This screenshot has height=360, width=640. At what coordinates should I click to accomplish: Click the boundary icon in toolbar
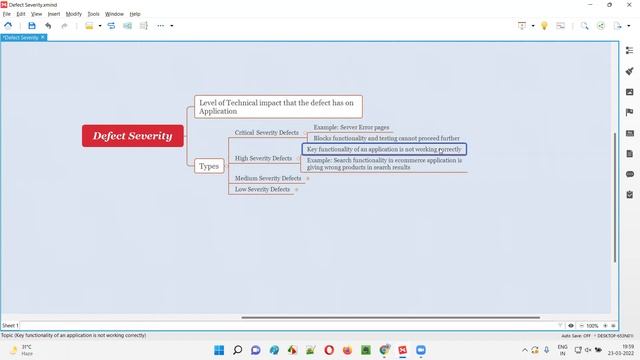pyautogui.click(x=127, y=26)
